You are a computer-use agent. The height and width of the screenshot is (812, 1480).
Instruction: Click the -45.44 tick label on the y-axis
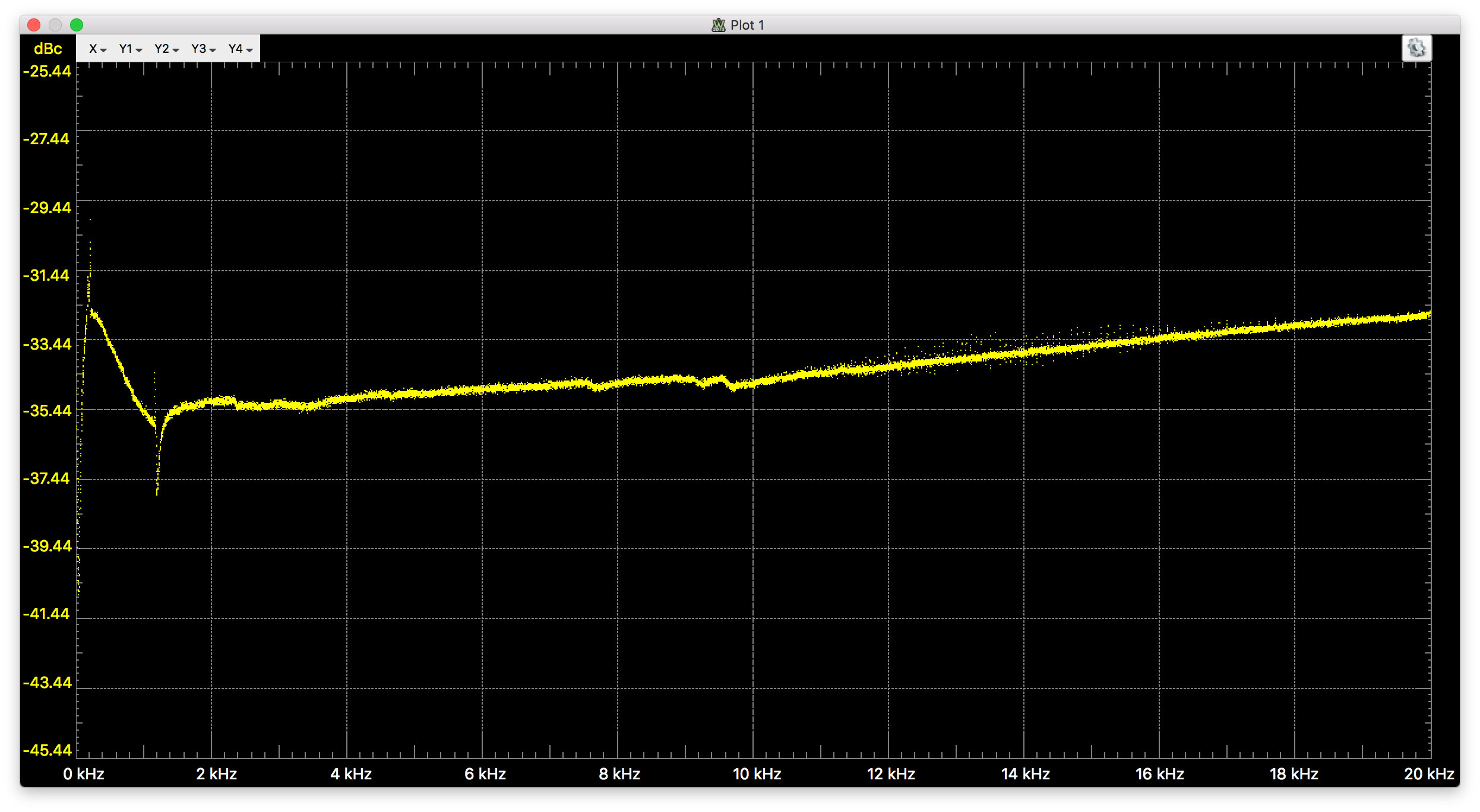click(x=47, y=750)
